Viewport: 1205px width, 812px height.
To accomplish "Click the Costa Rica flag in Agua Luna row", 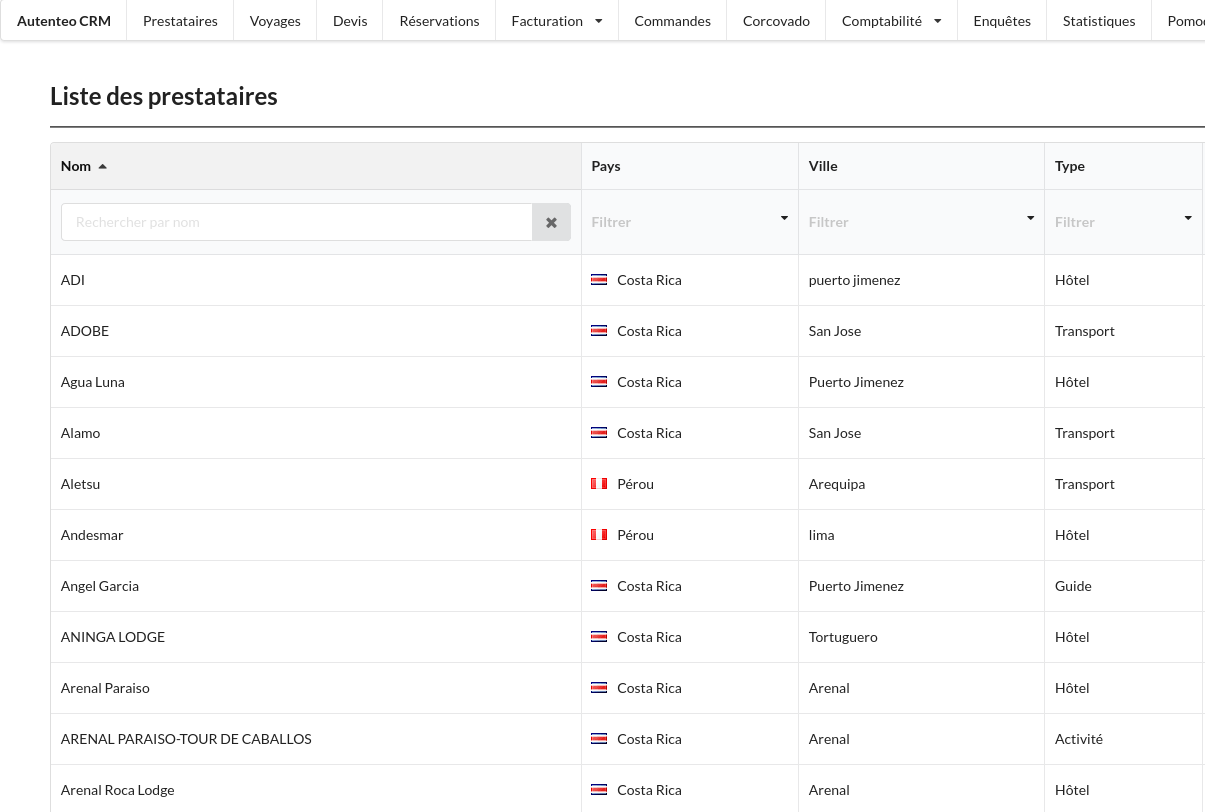I will coord(599,382).
